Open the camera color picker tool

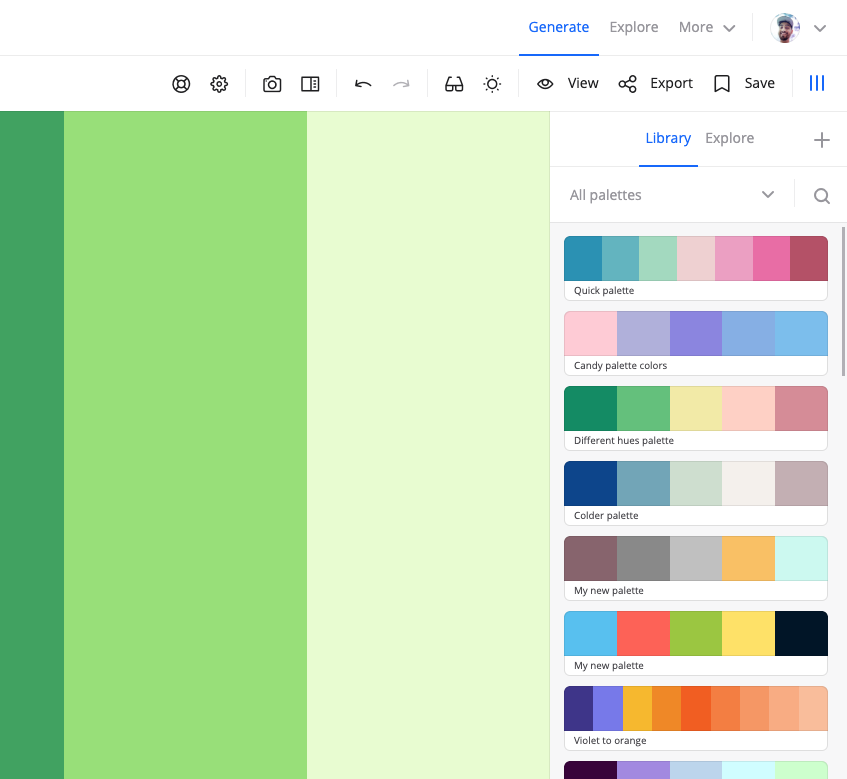click(x=272, y=83)
